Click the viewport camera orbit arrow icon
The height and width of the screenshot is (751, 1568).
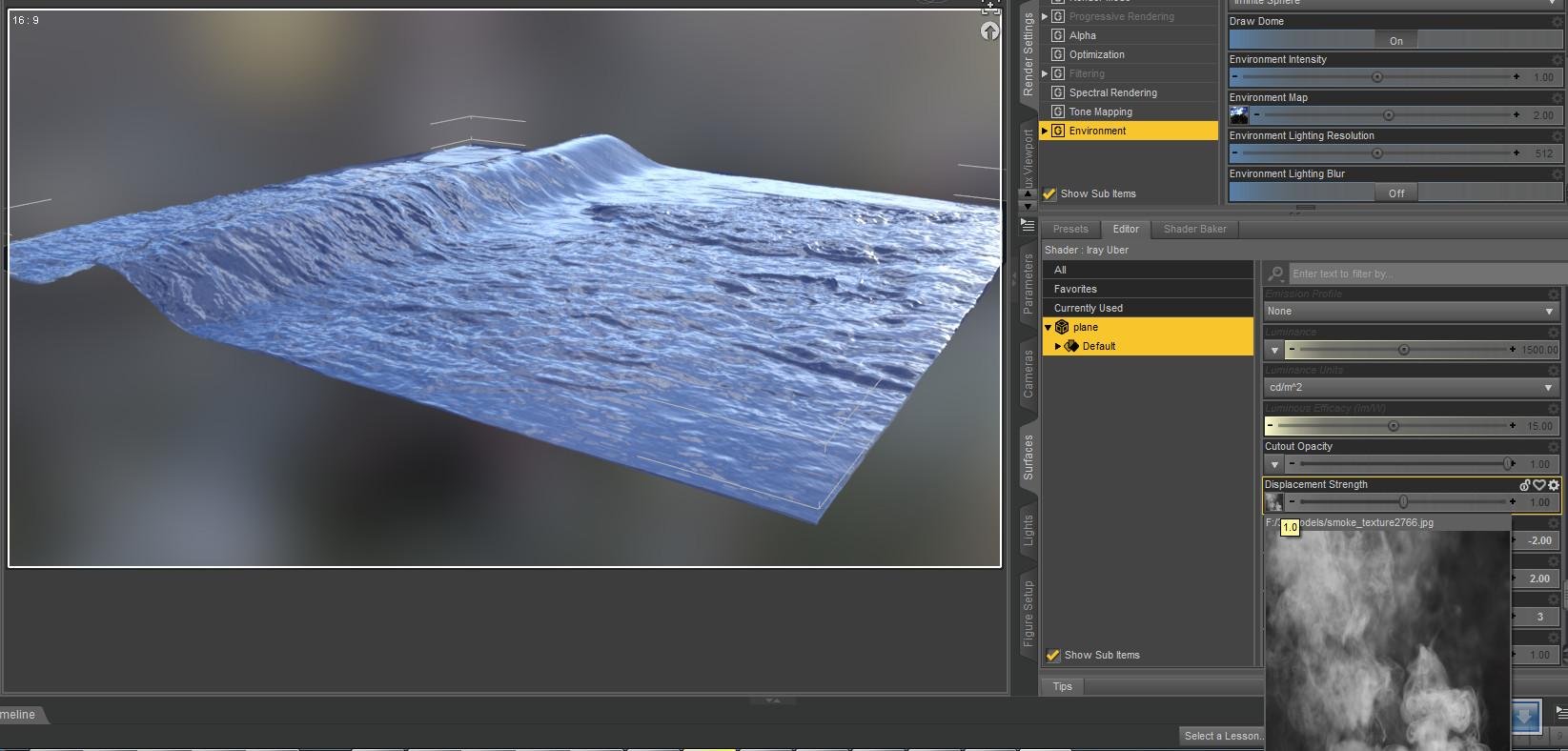pos(989,31)
